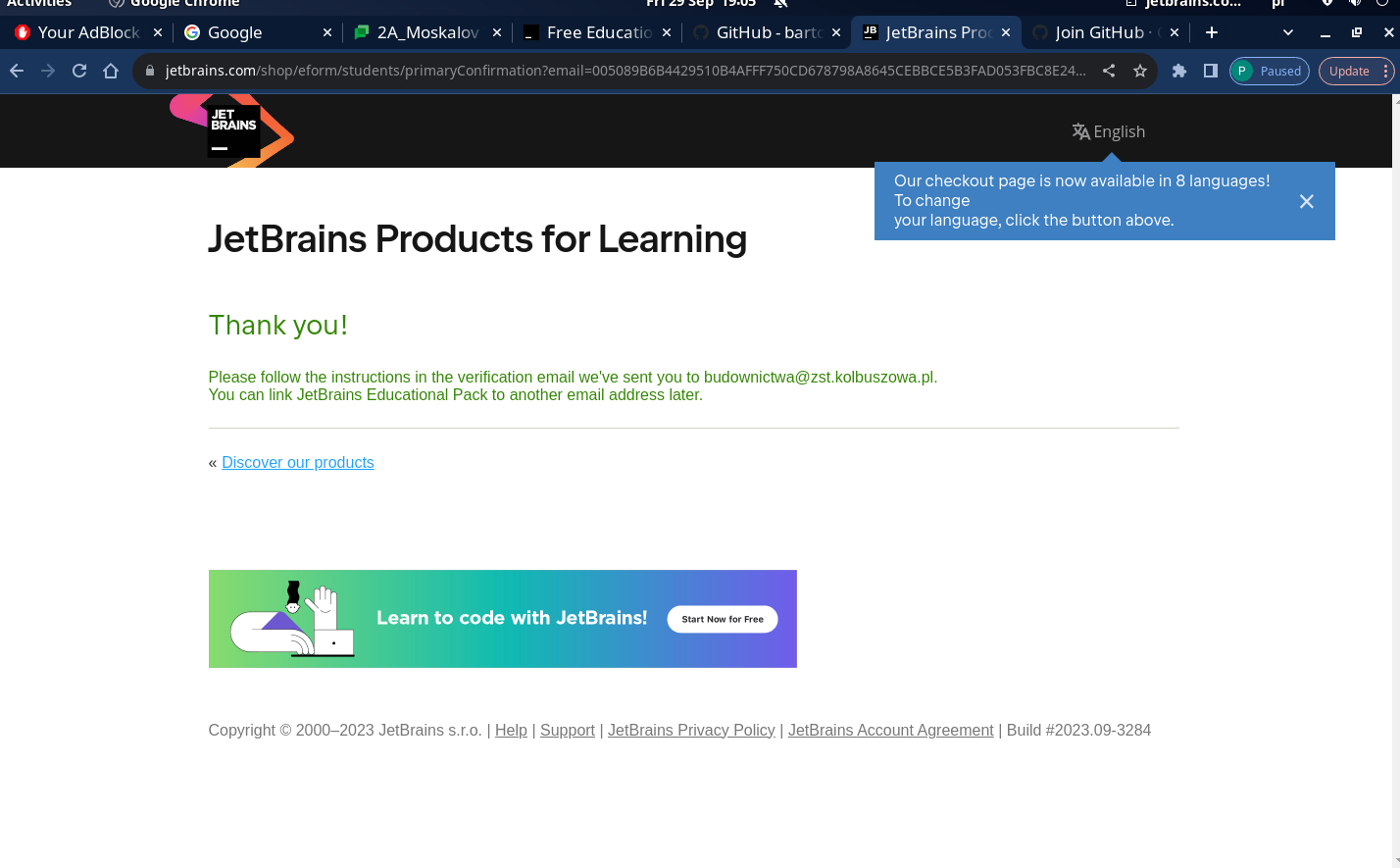Click the Learn to code banner
The image size is (1400, 868).
(503, 619)
